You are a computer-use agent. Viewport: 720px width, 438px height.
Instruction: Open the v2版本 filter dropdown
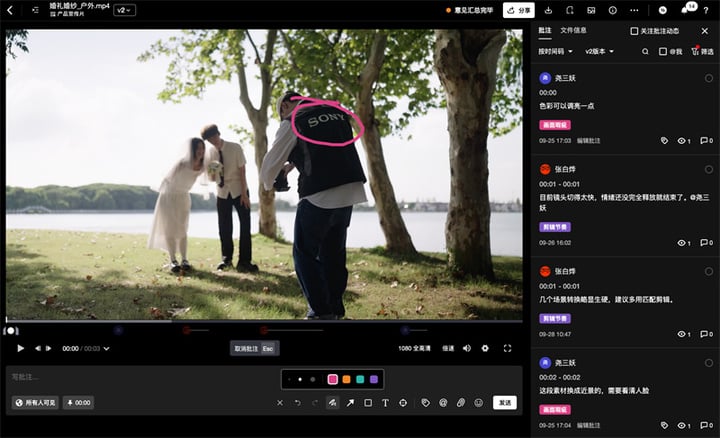[600, 51]
